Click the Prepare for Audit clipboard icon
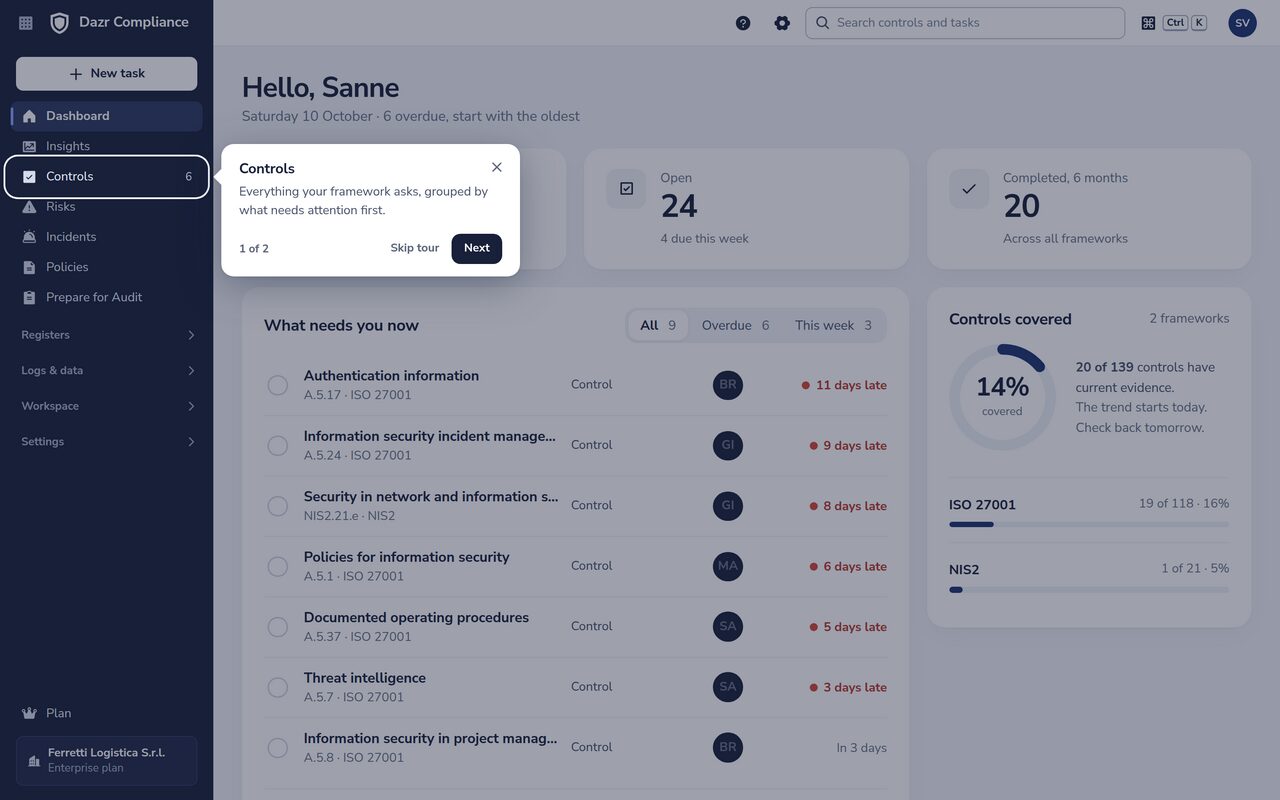This screenshot has width=1280, height=800. pos(29,297)
